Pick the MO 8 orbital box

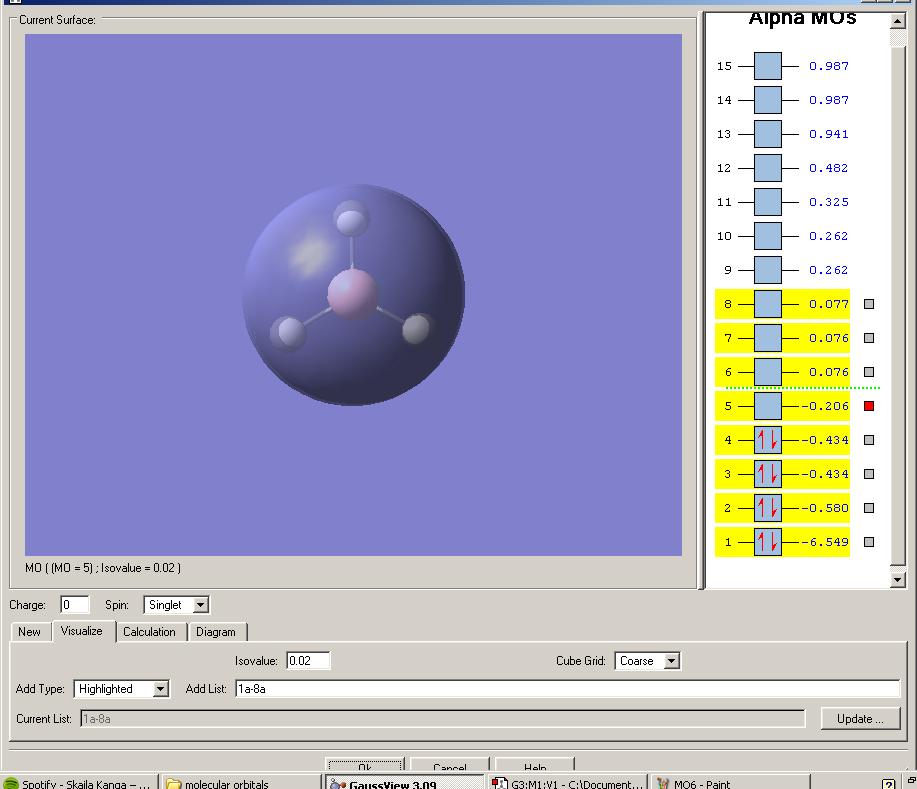[767, 304]
